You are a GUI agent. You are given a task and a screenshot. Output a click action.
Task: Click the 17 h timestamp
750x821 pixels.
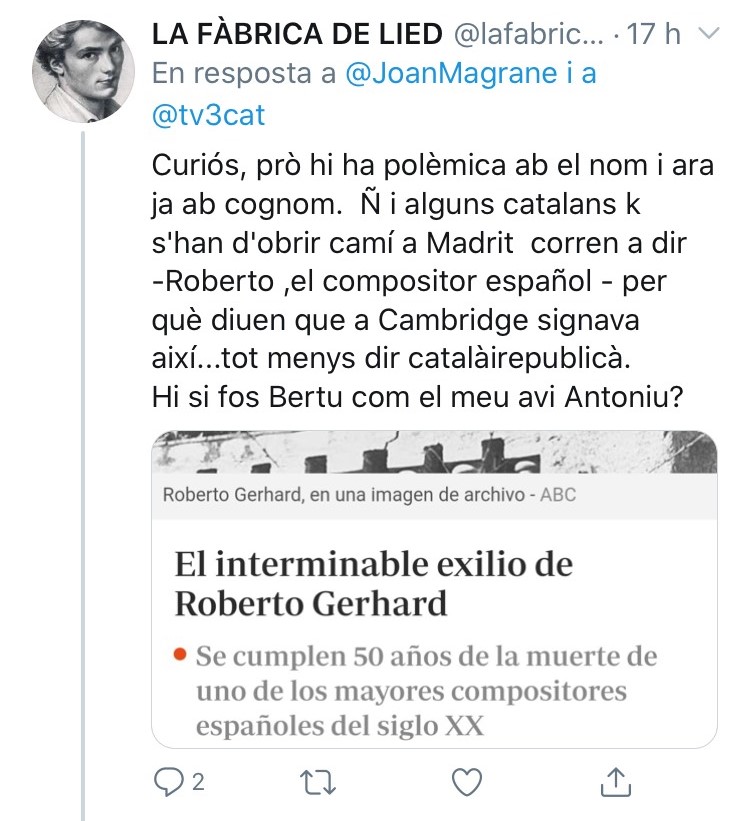(x=653, y=34)
